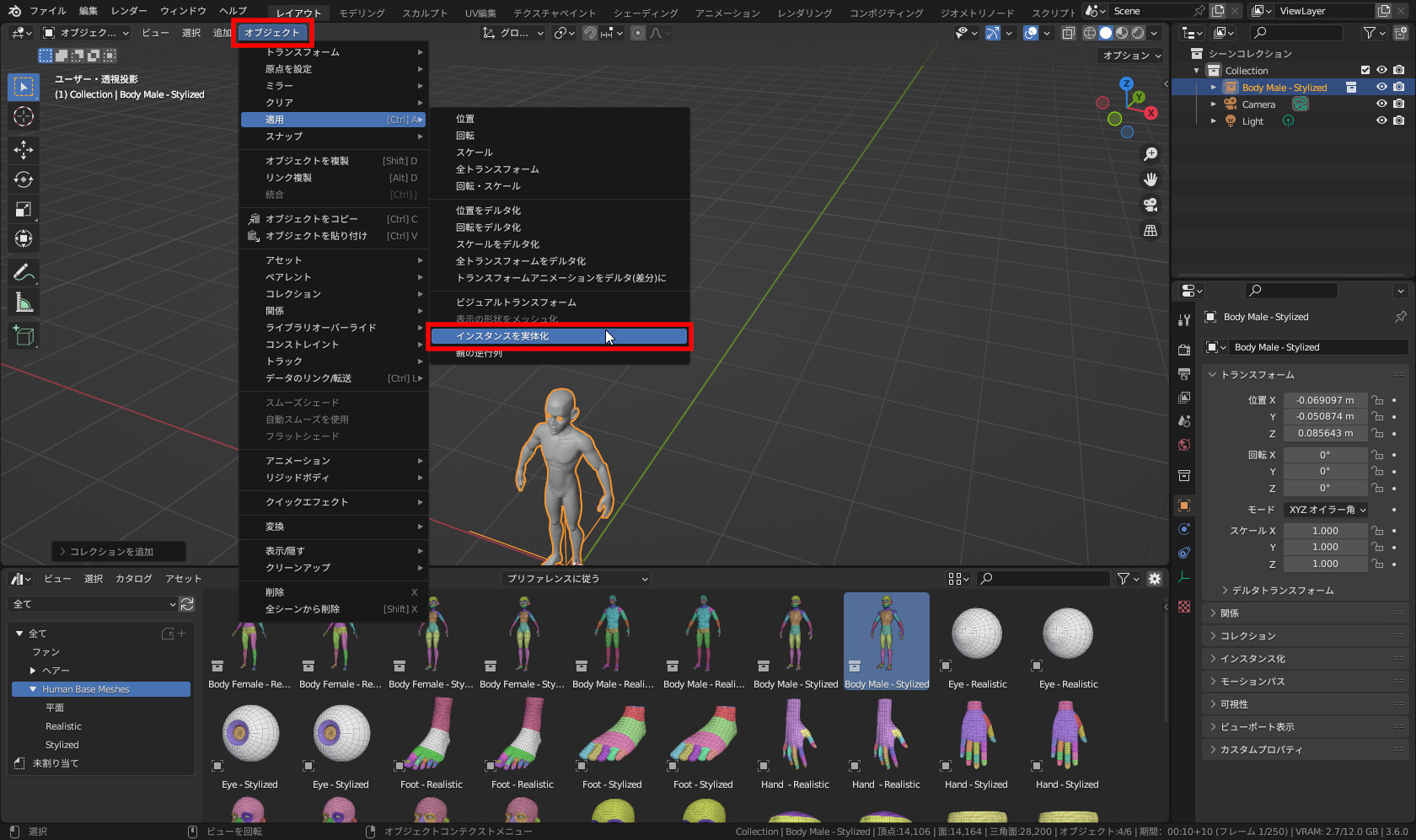Hide the Light object with its eye icon
The height and width of the screenshot is (840, 1416).
1381,121
